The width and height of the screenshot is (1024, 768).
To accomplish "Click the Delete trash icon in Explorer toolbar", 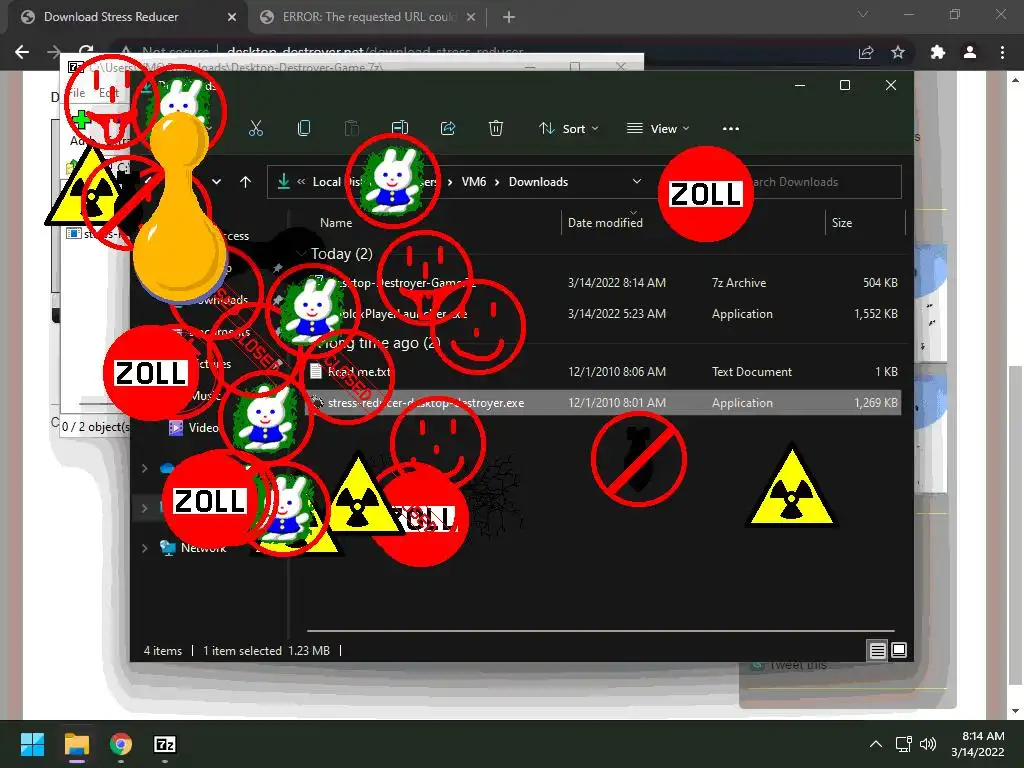I will coord(496,129).
